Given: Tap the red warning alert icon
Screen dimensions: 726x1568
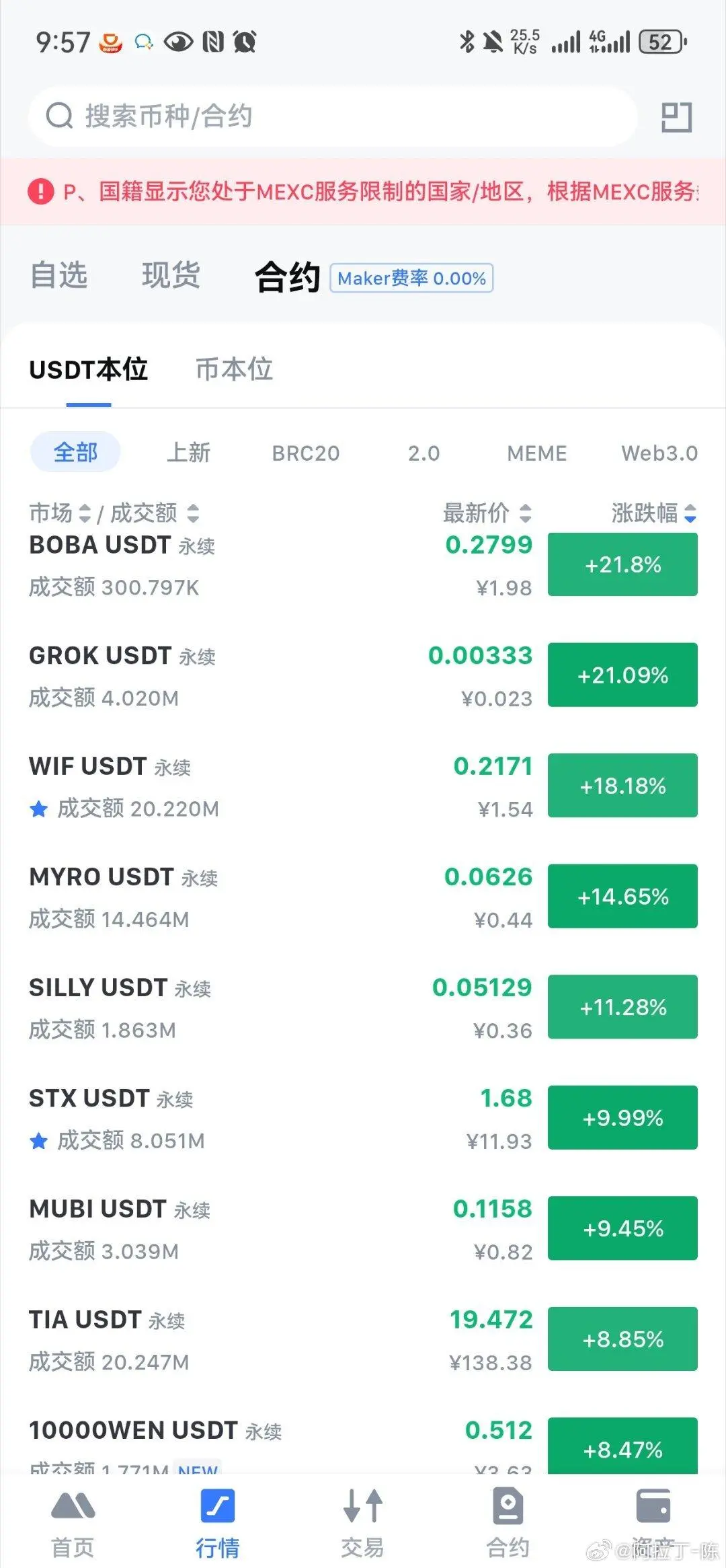Looking at the screenshot, I should [41, 192].
